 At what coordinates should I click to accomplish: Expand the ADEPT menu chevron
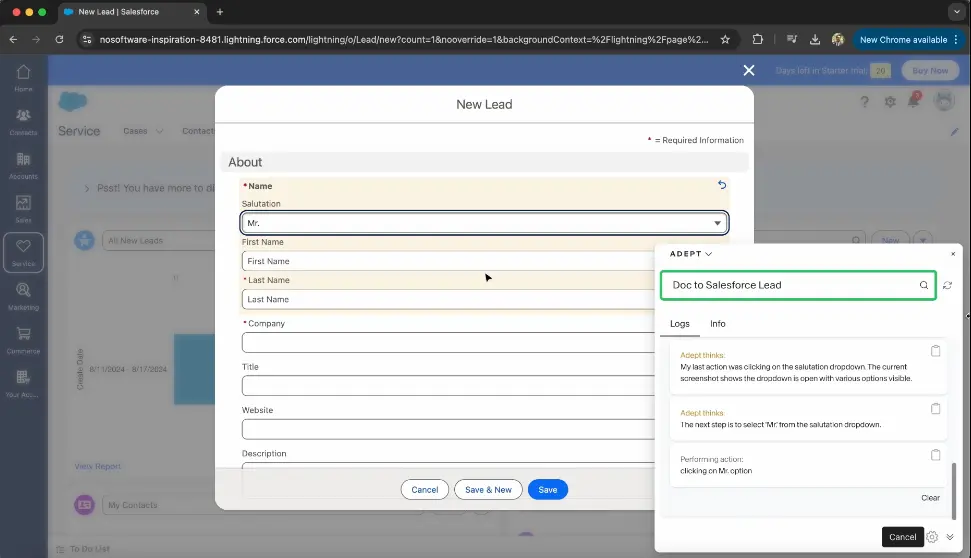(708, 254)
